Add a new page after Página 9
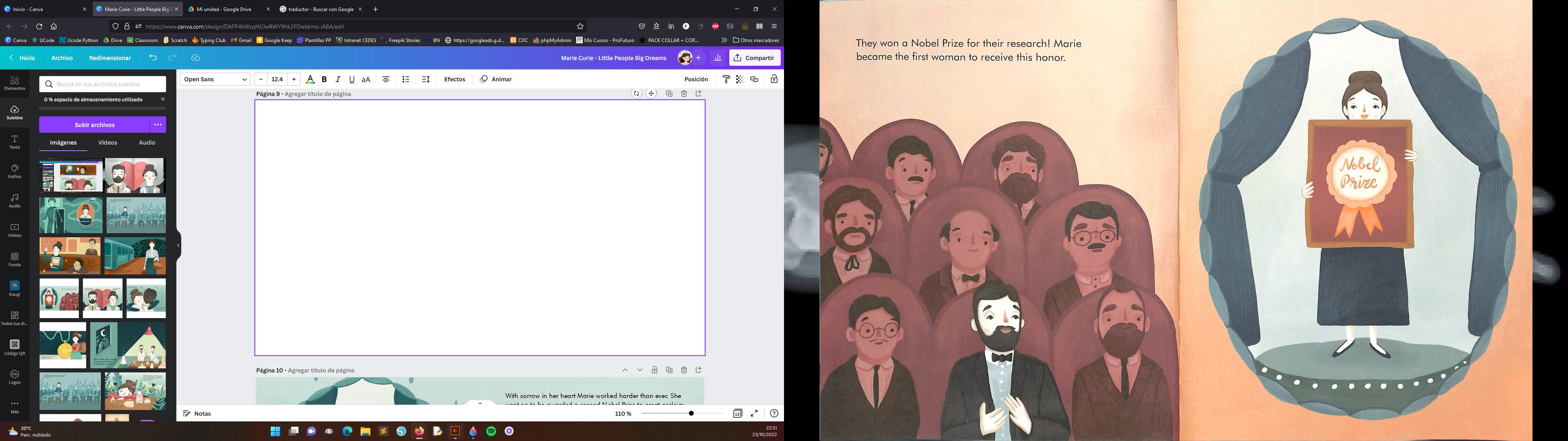 point(699,94)
